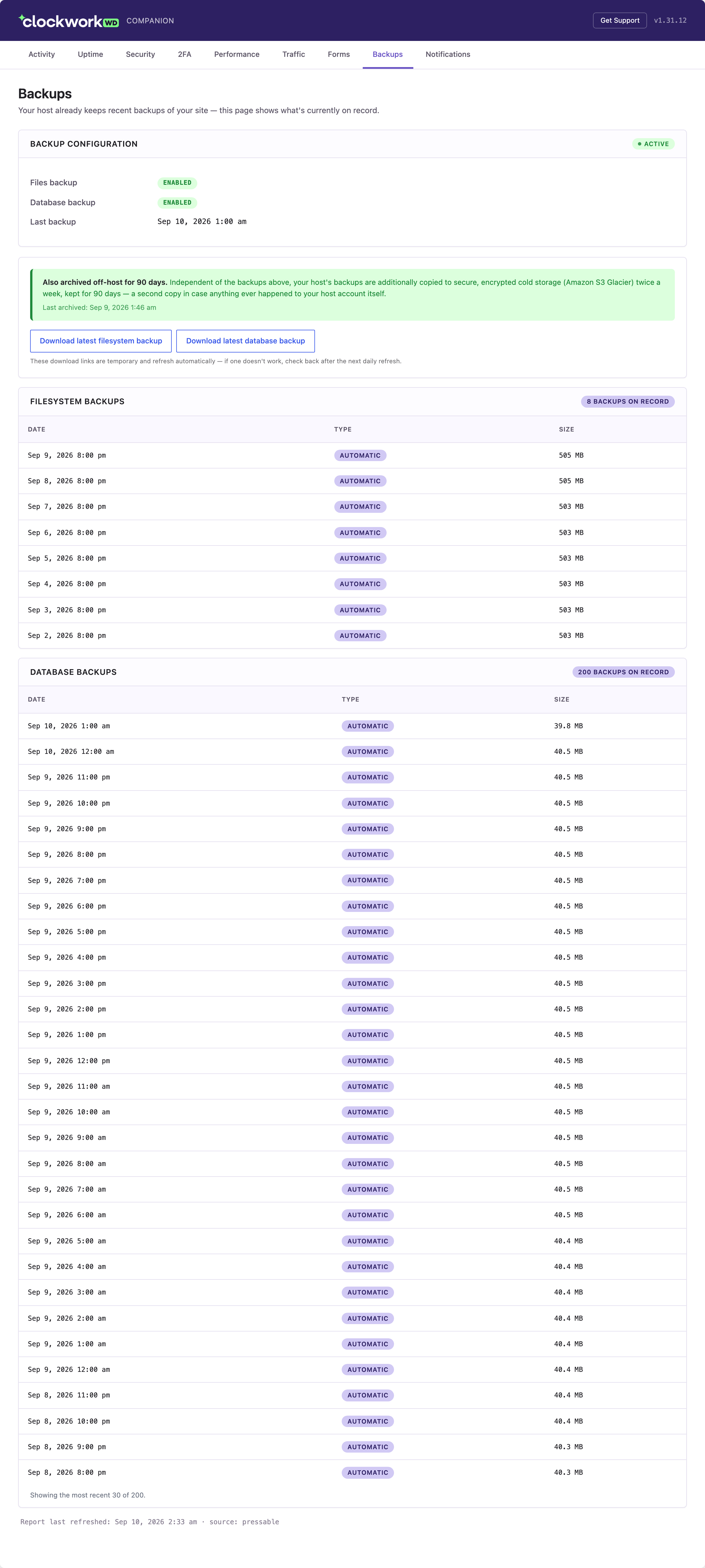
Task: Click AUTOMATIC tag on 'Sep 9, 2026 5:00 am' row
Action: click(368, 1241)
